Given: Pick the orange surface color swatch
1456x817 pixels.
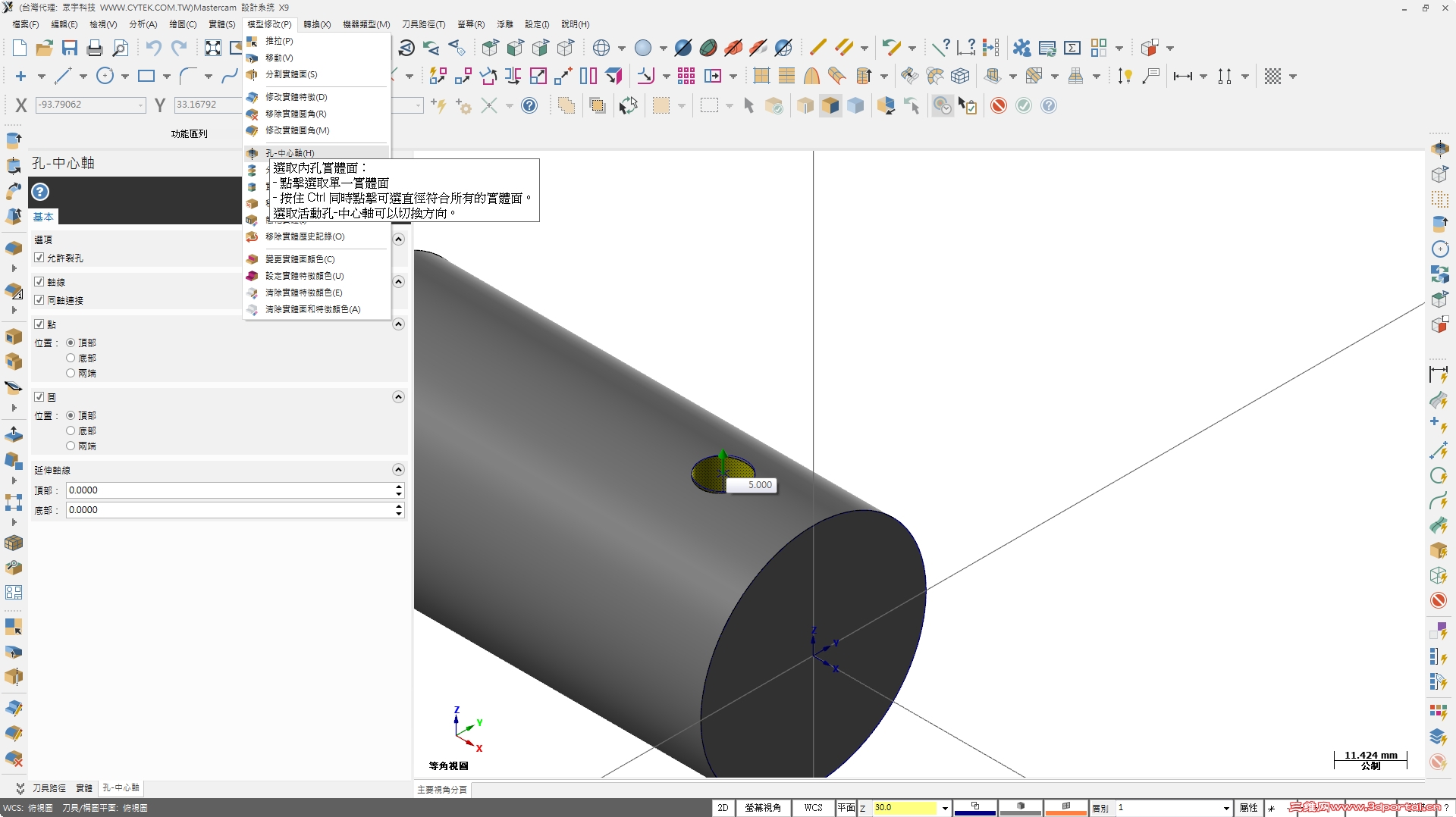Looking at the screenshot, I should pos(1065,808).
